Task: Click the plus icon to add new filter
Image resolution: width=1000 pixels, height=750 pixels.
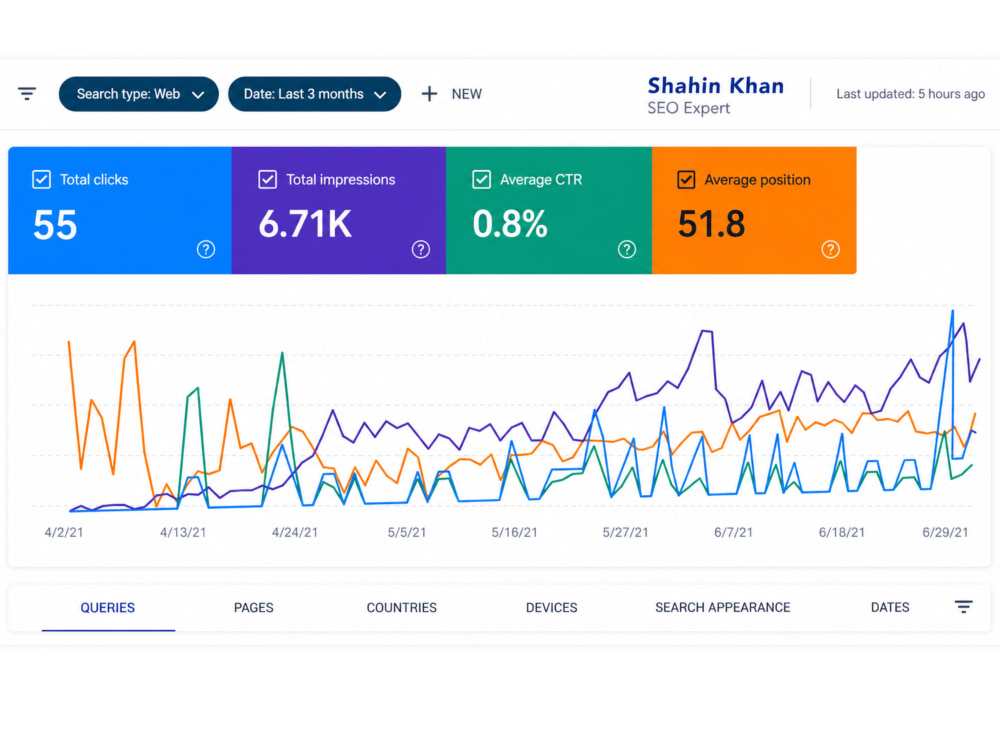Action: point(429,94)
